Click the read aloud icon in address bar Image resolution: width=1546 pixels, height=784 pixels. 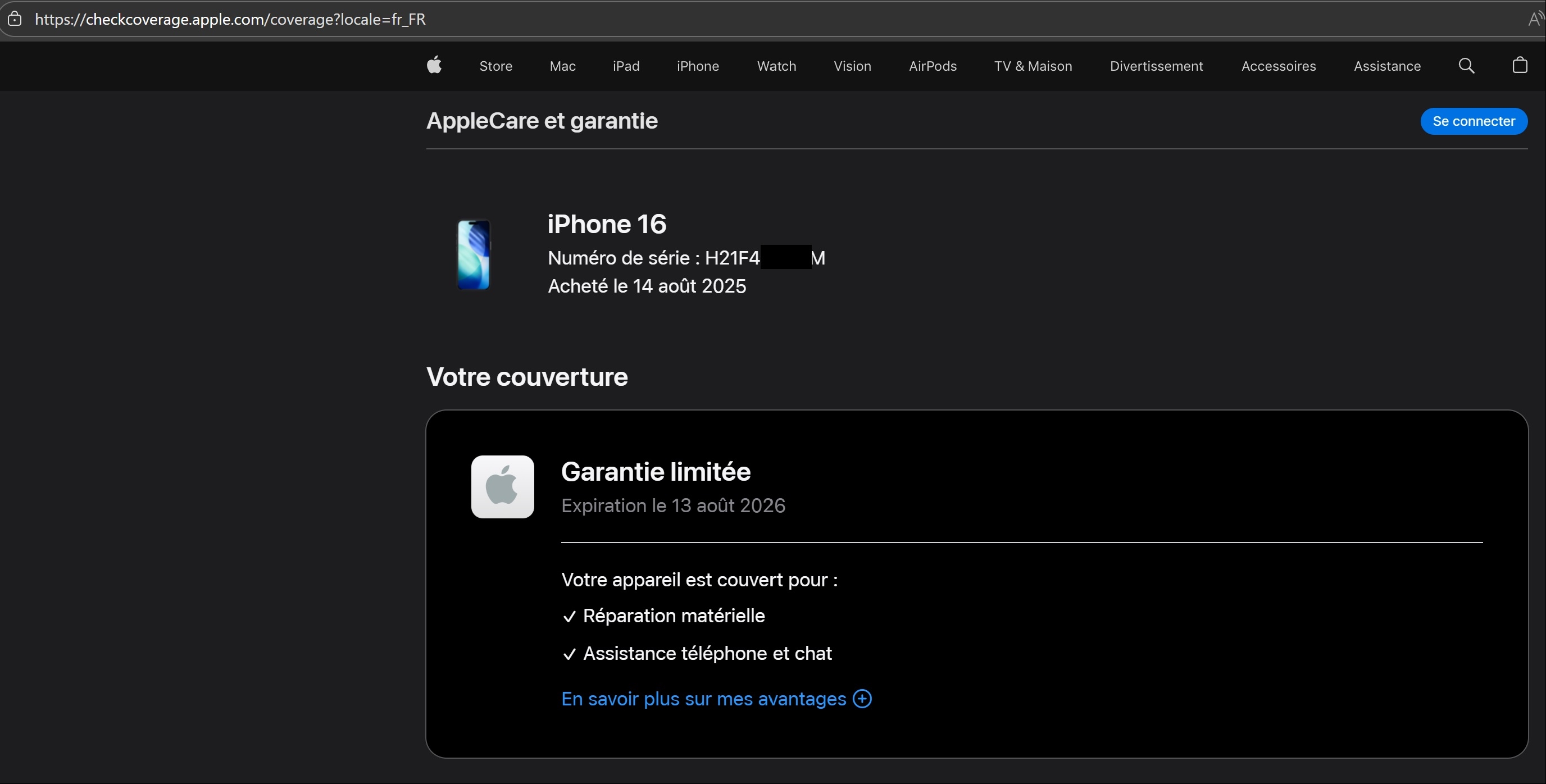coord(1534,19)
